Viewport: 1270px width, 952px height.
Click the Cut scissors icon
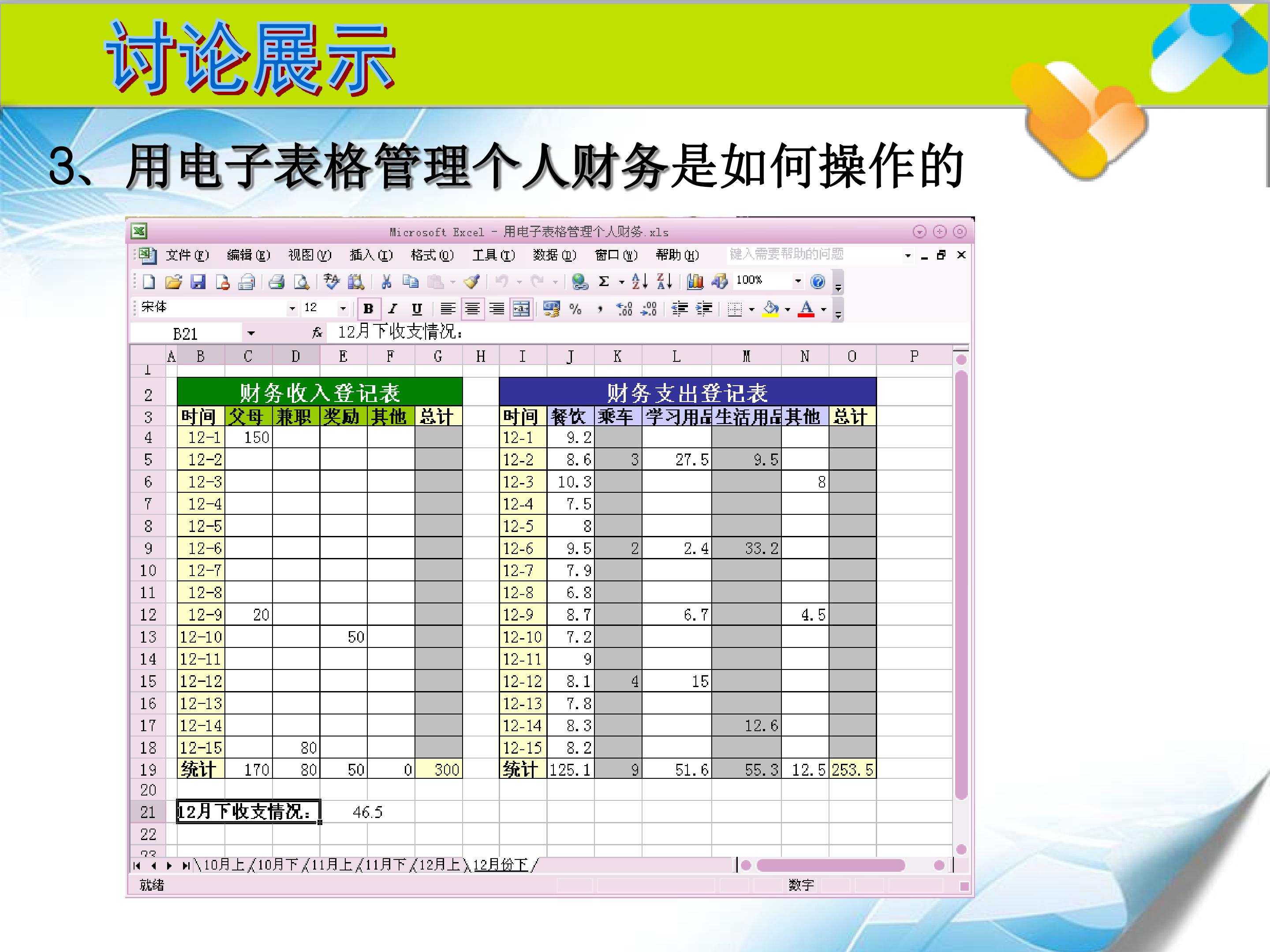[386, 281]
